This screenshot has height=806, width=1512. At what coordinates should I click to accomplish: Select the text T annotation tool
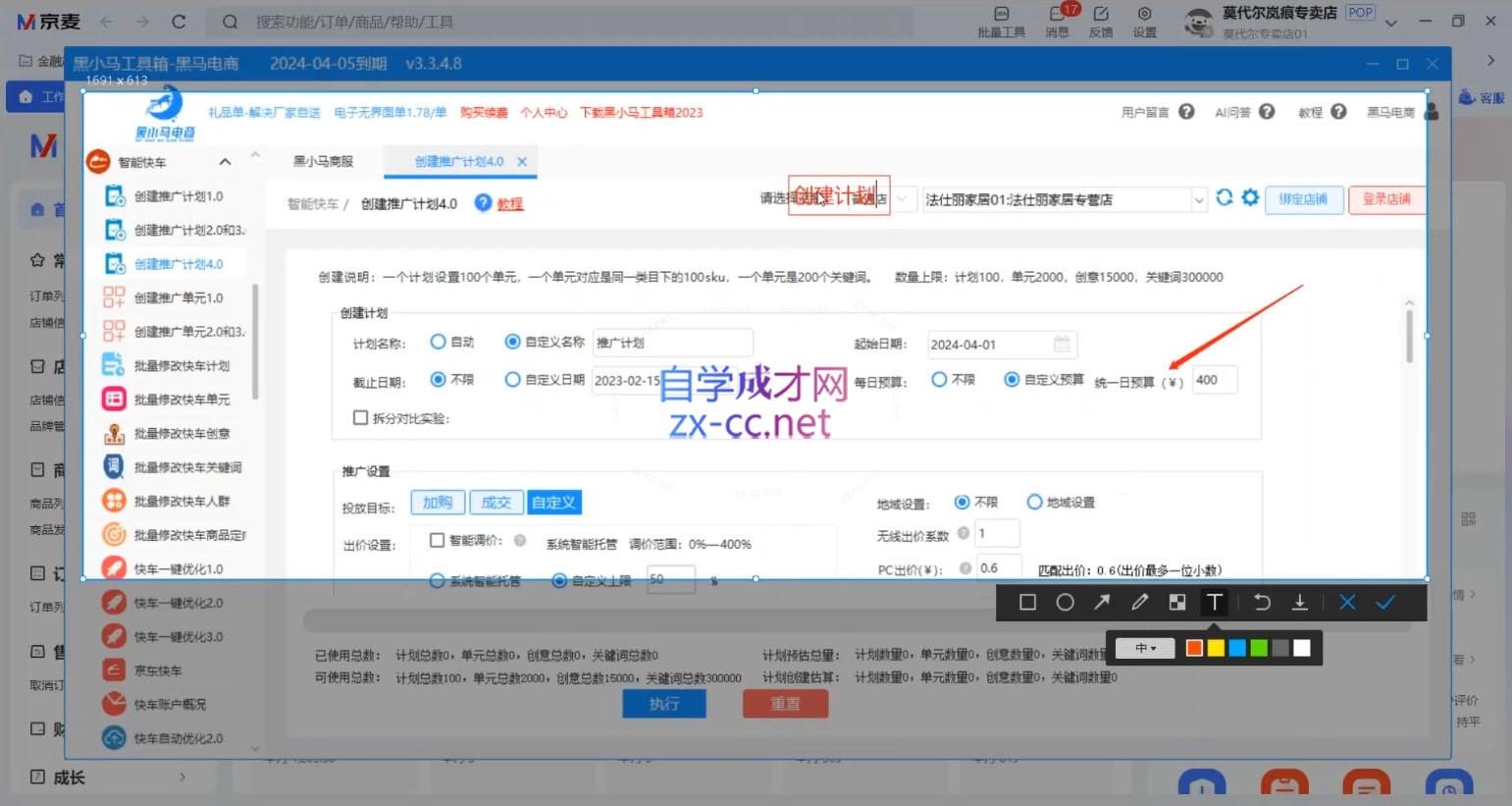[1215, 603]
